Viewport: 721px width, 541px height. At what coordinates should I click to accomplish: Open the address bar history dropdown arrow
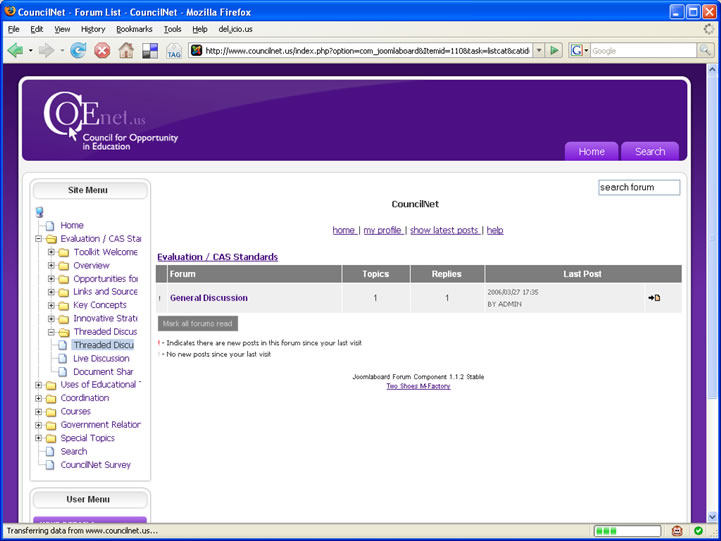pos(539,50)
